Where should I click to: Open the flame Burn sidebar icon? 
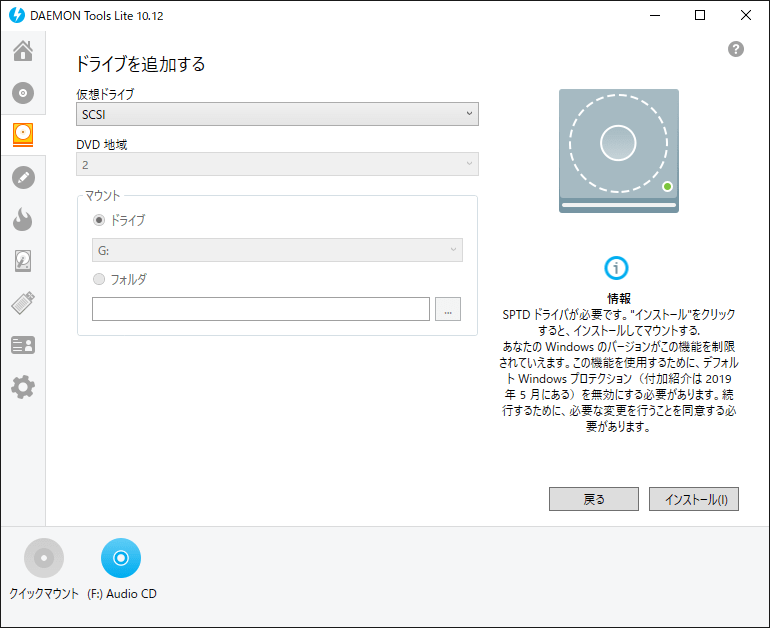click(23, 219)
